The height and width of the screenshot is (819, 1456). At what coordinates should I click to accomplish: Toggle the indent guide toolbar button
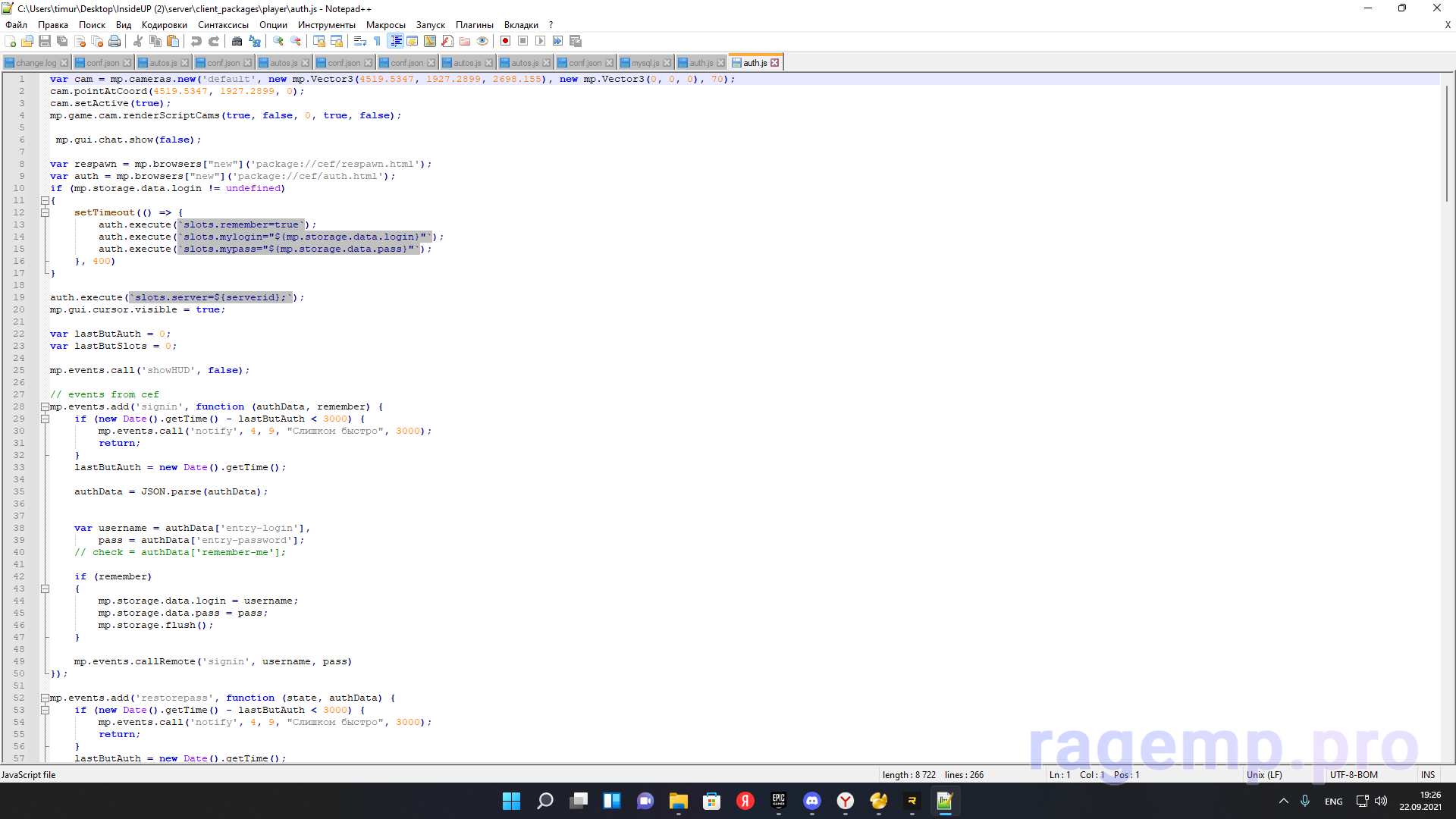tap(395, 41)
